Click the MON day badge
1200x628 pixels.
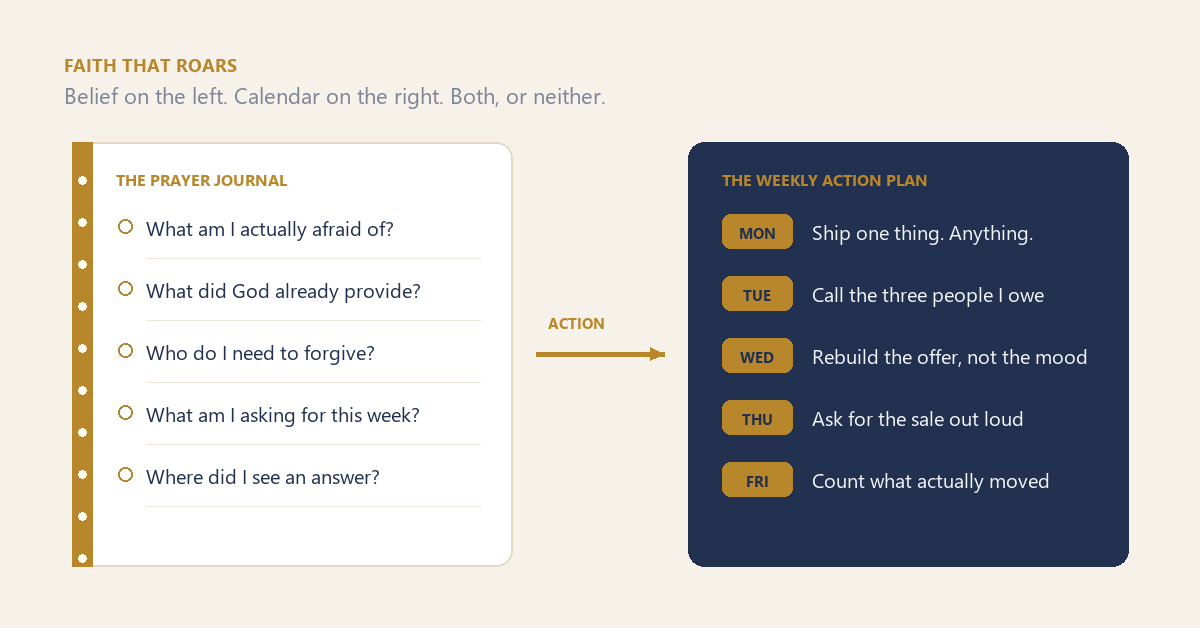click(x=757, y=232)
